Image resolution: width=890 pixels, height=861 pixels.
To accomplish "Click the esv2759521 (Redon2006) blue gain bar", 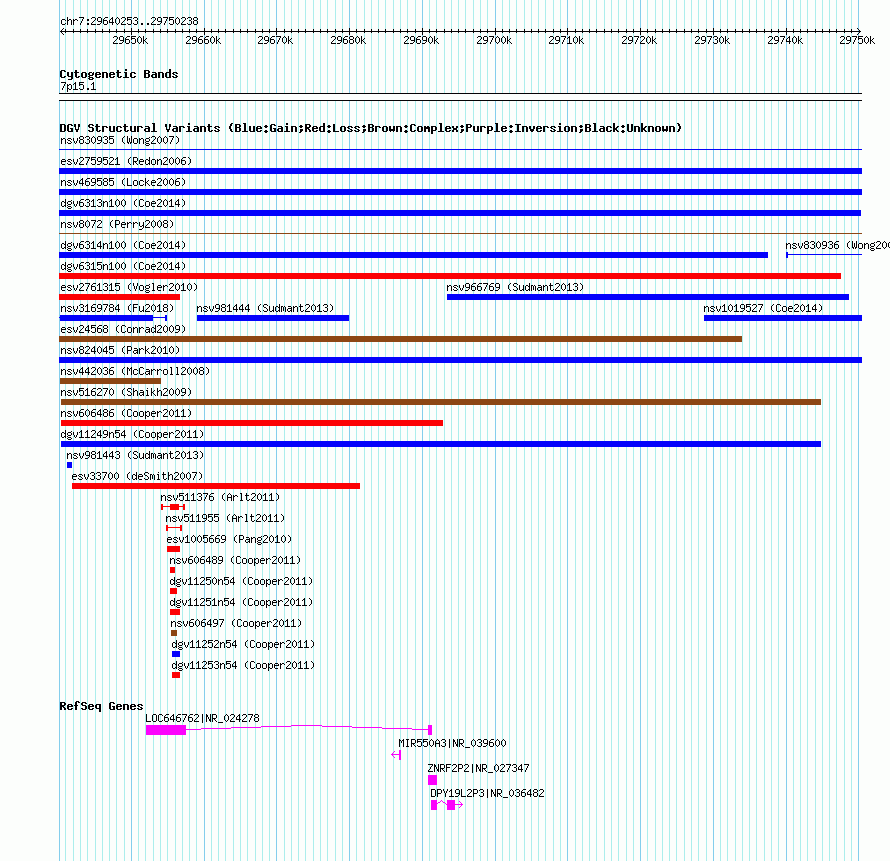I will 460,171.
